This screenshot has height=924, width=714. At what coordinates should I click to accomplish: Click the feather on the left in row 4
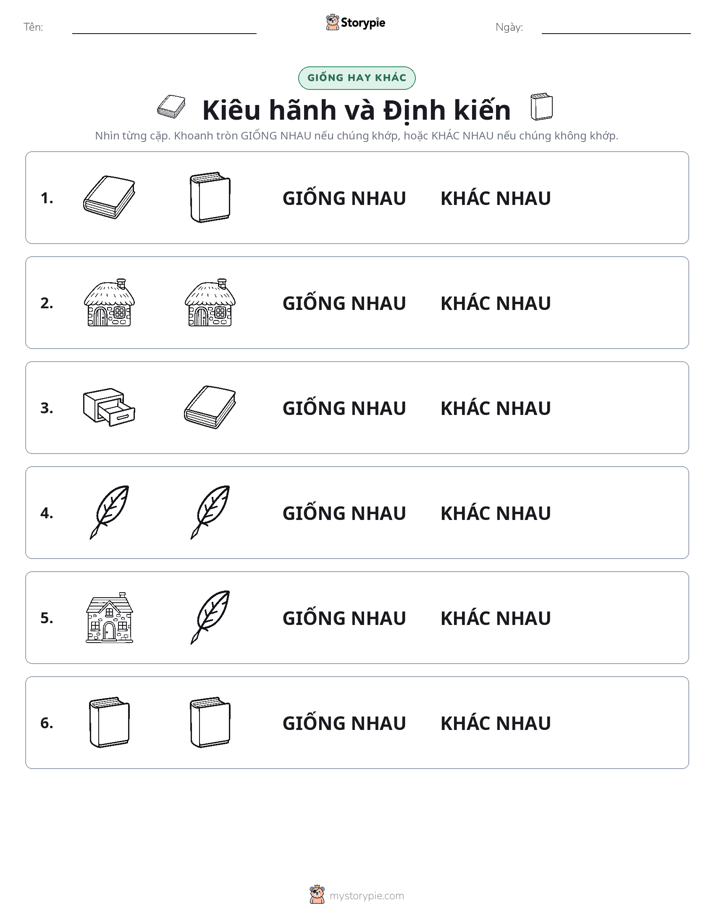coord(109,512)
